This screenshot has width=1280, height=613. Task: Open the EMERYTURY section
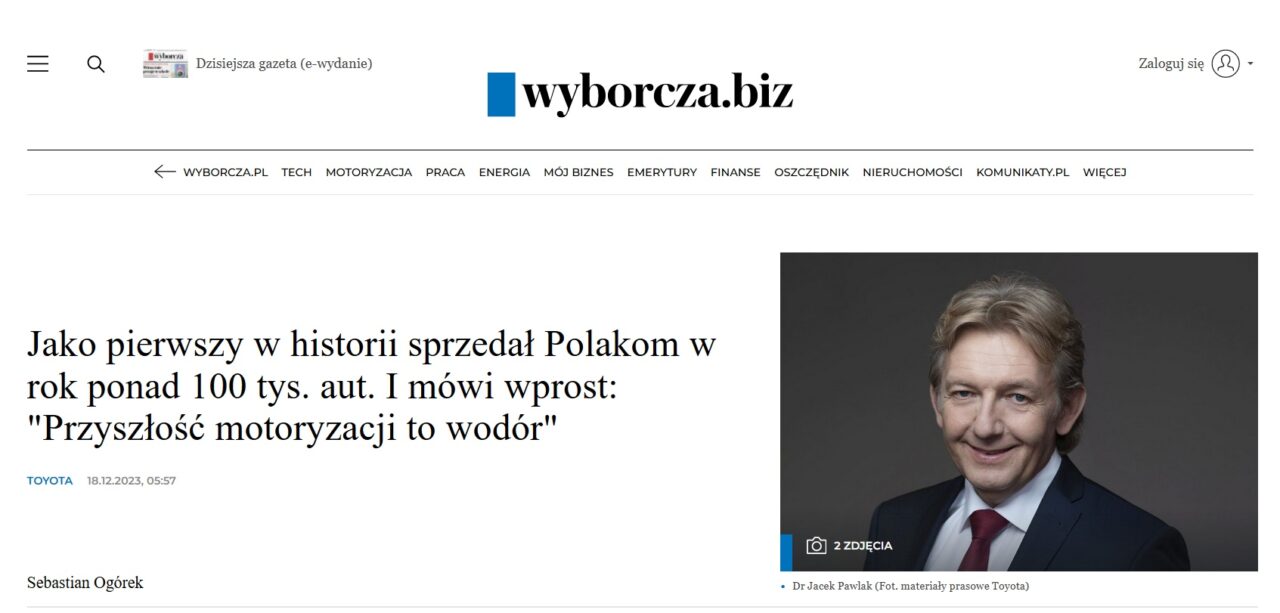coord(662,172)
